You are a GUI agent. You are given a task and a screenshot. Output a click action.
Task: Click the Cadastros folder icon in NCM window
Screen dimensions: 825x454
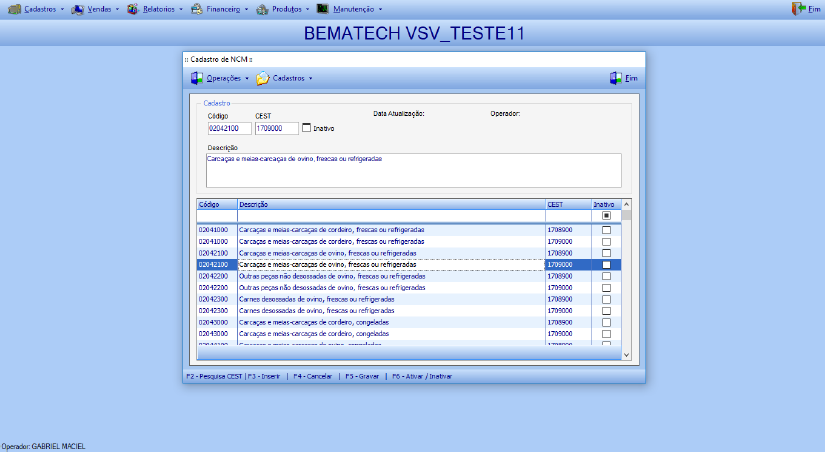tap(263, 78)
